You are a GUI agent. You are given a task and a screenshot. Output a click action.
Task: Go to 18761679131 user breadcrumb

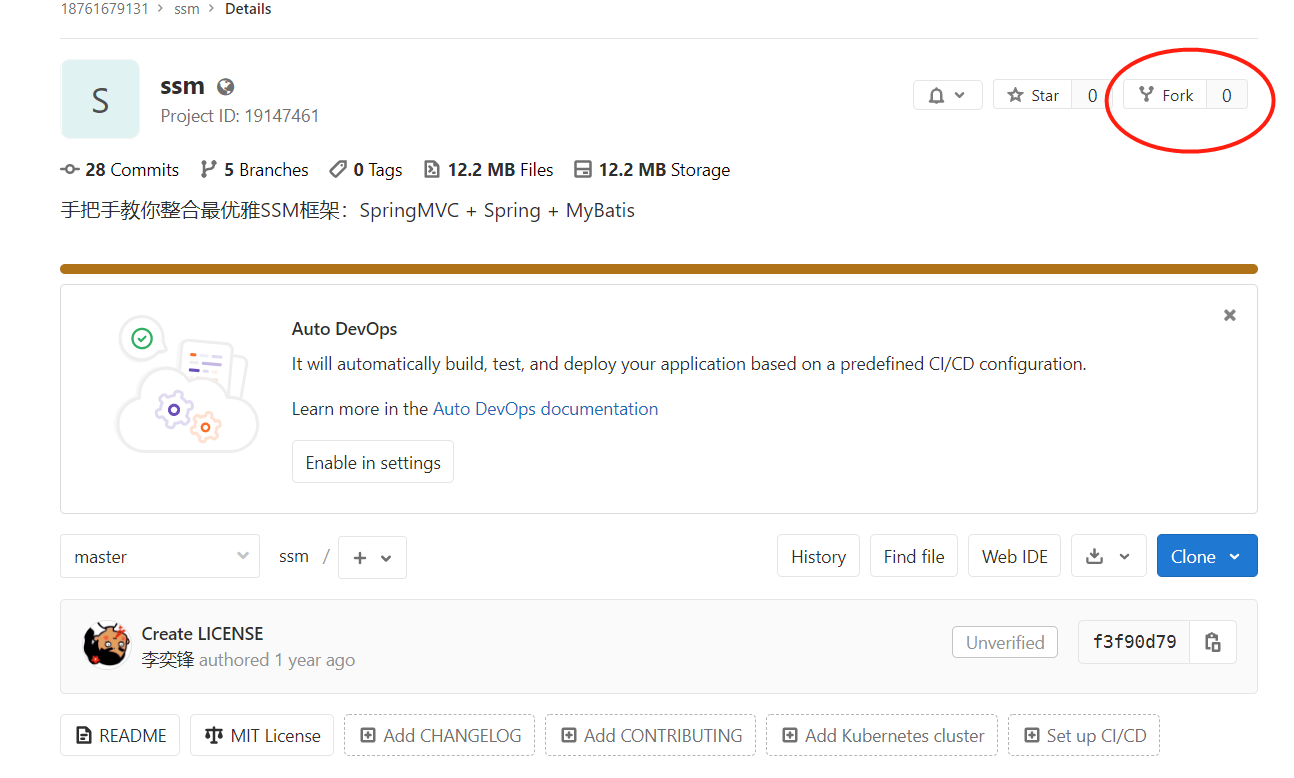pos(105,9)
